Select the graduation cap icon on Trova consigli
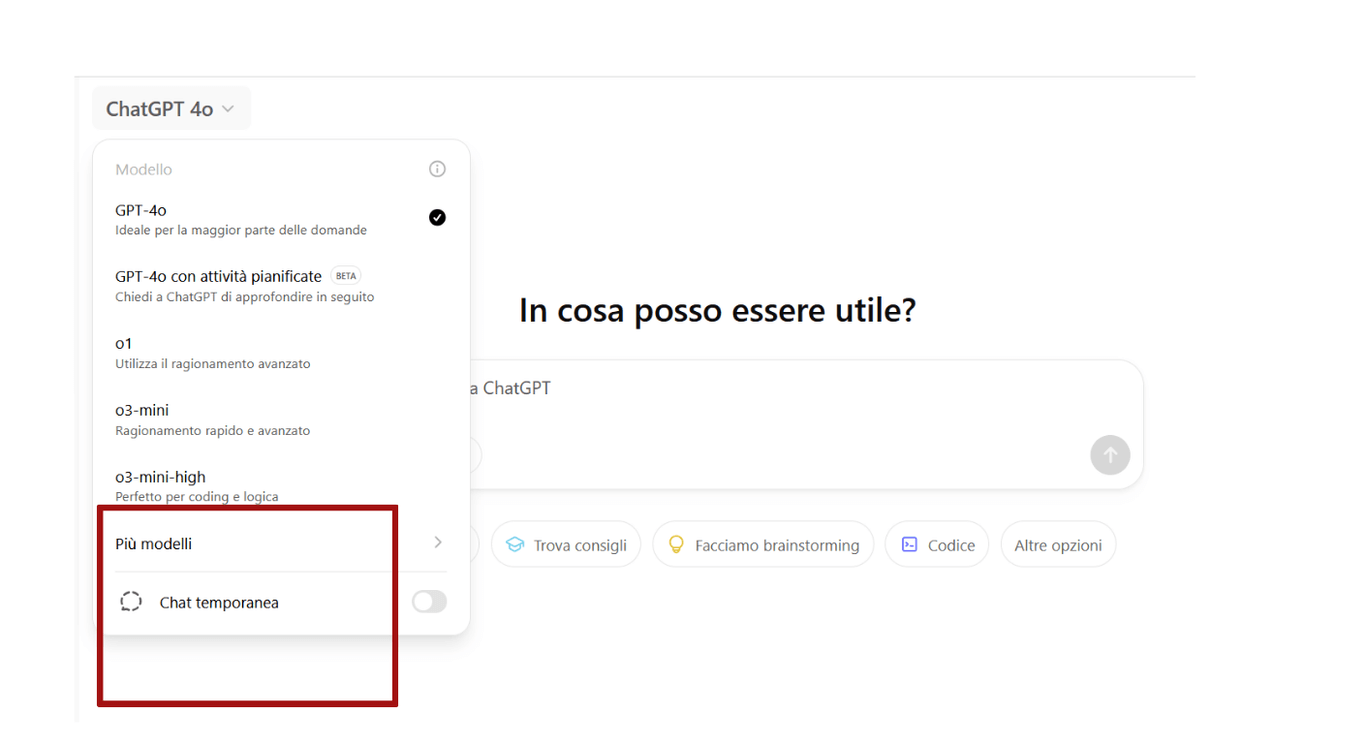The height and width of the screenshot is (744, 1366). point(514,544)
